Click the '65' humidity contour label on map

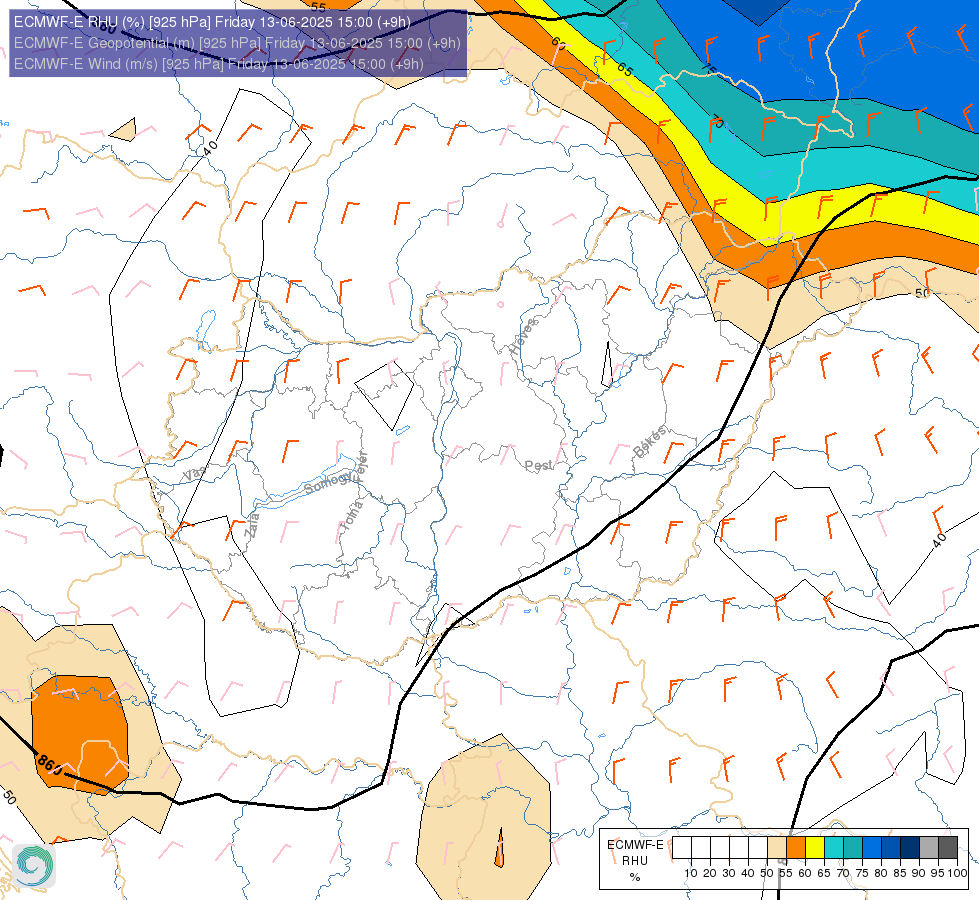(x=625, y=70)
